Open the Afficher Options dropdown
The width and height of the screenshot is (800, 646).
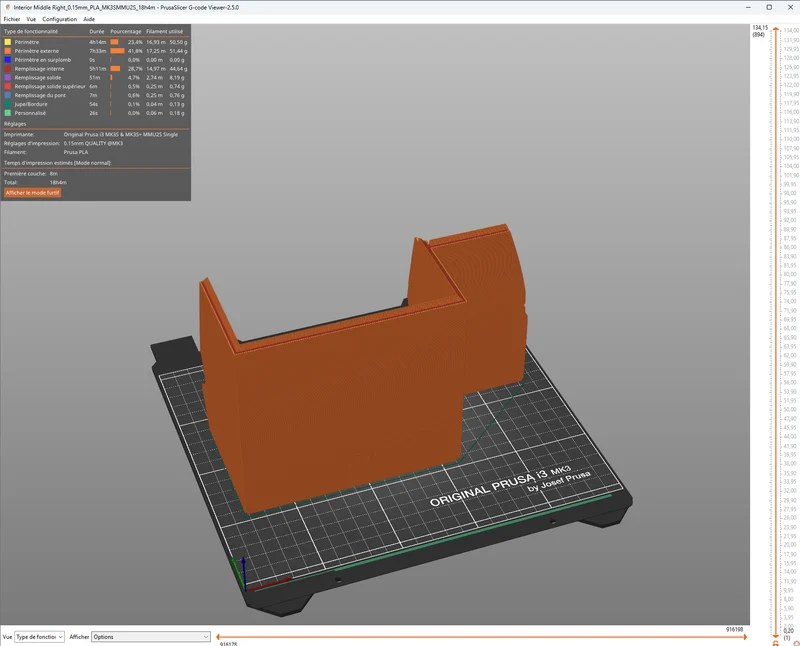click(x=151, y=637)
